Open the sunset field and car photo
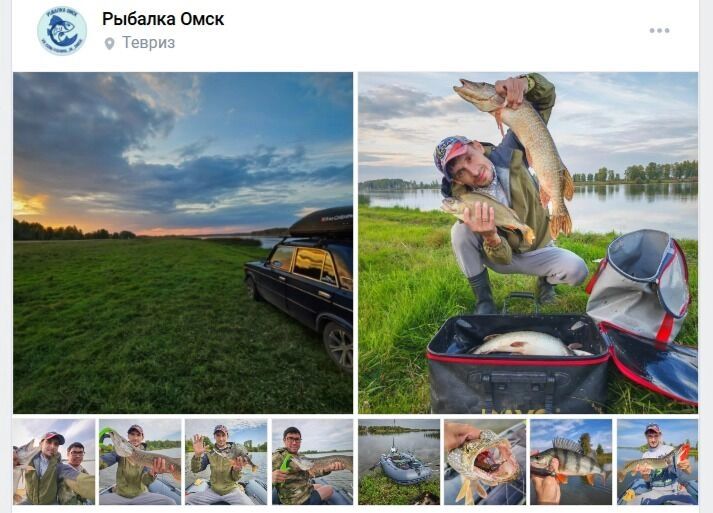This screenshot has height=513, width=713. [x=183, y=242]
